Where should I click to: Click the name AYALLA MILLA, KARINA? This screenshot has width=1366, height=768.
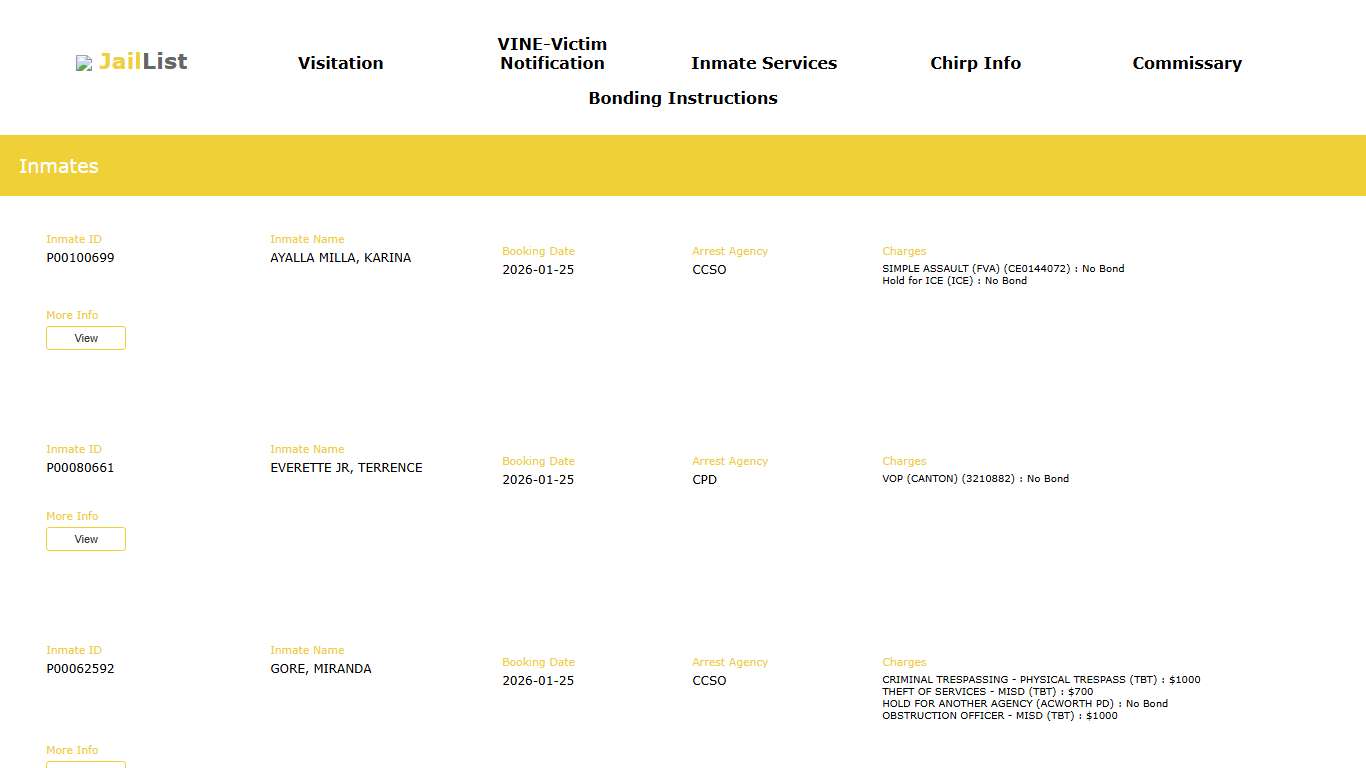[340, 258]
